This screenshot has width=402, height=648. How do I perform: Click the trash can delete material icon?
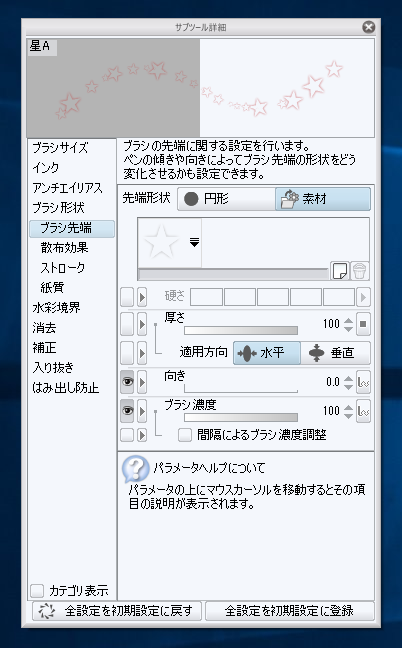coord(359,271)
